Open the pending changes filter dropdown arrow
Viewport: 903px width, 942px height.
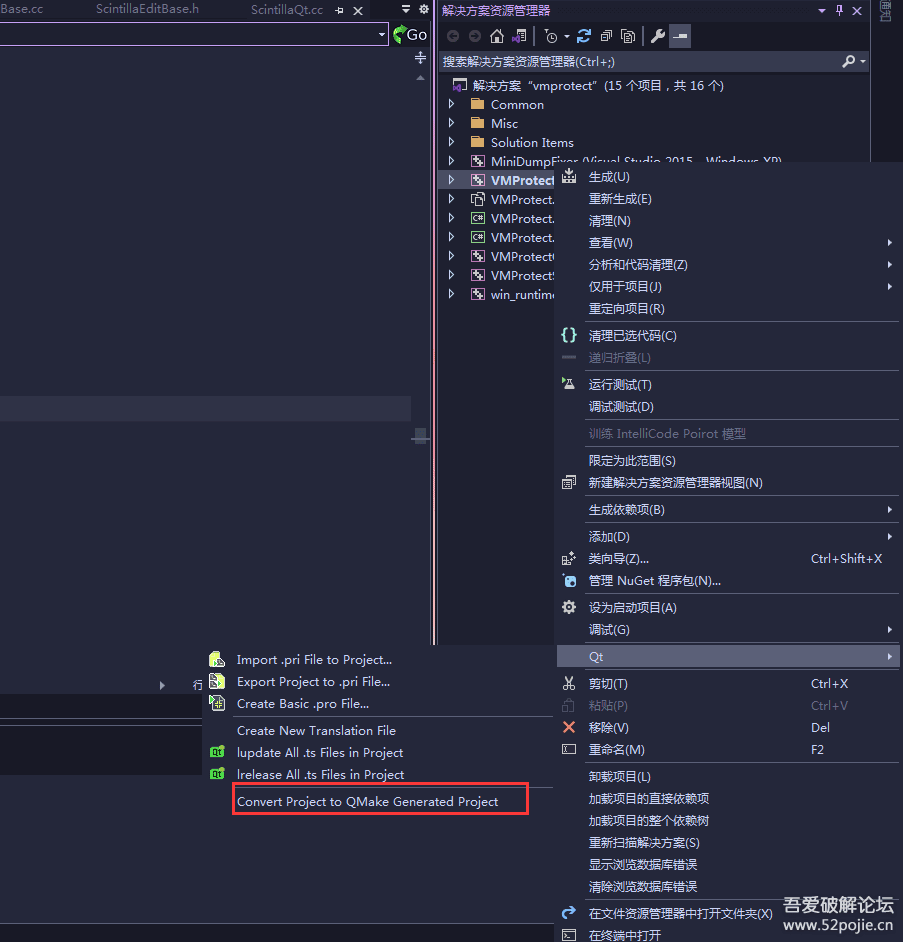pyautogui.click(x=567, y=37)
